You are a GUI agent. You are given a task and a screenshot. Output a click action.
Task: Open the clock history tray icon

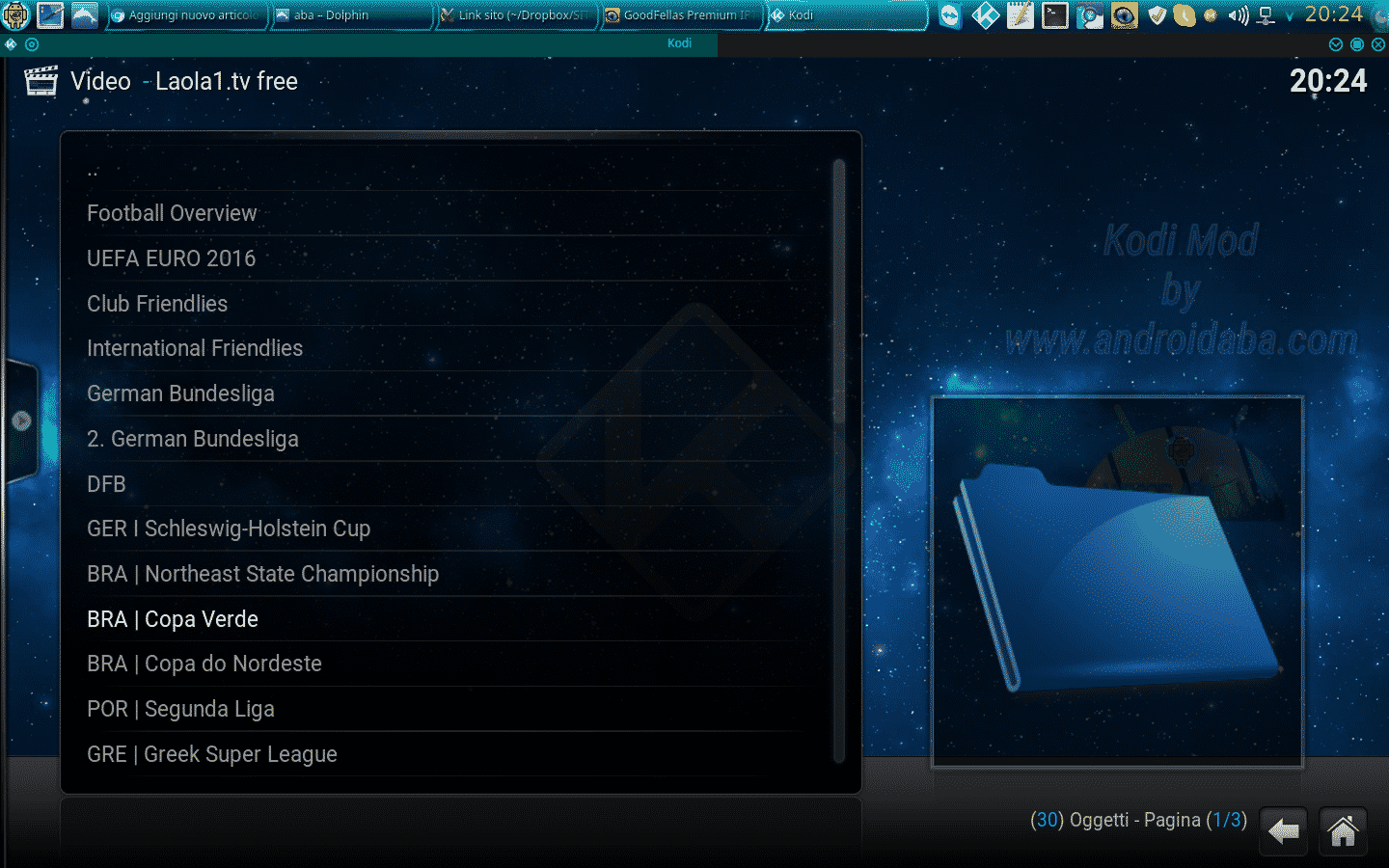1184,15
